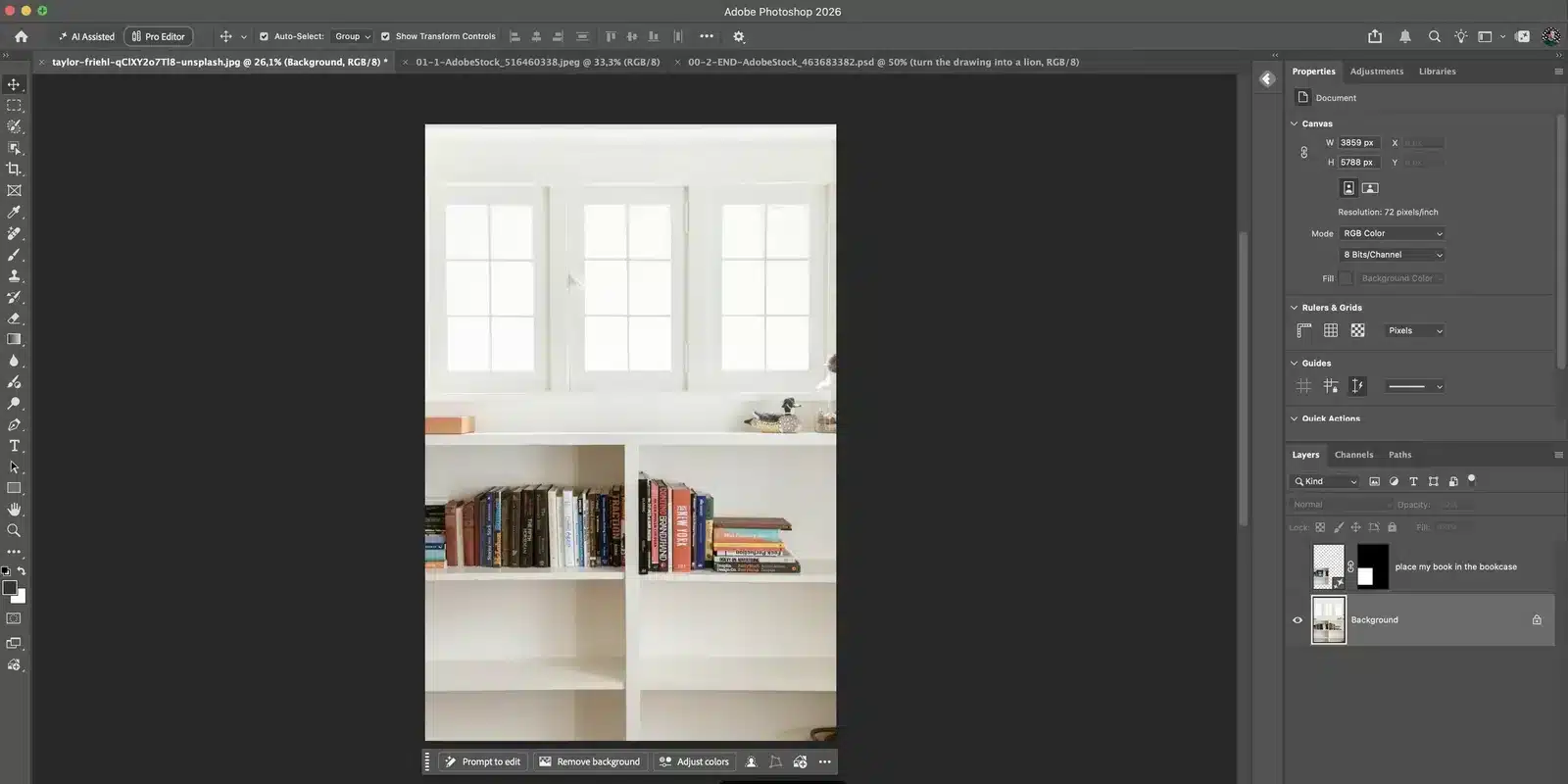Switch to AI Assisted mode
Image resolution: width=1568 pixels, height=784 pixels.
(86, 36)
